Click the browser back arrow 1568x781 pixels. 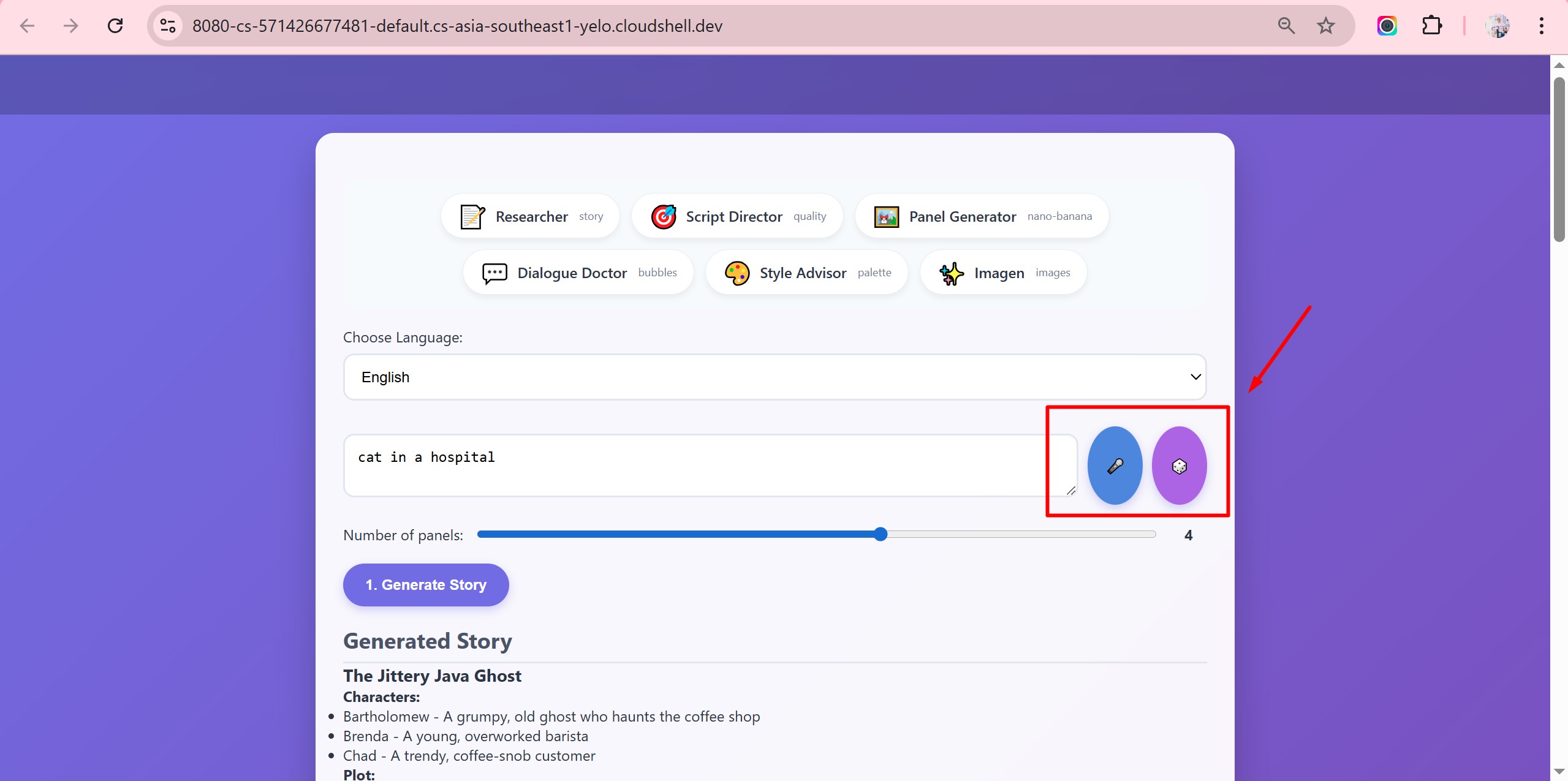(27, 26)
